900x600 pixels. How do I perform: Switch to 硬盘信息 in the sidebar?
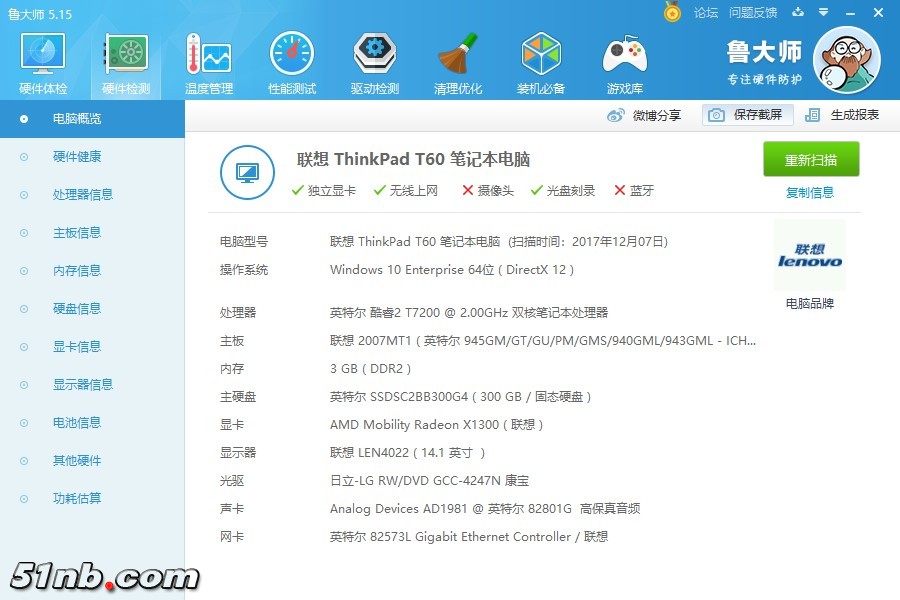(x=76, y=309)
